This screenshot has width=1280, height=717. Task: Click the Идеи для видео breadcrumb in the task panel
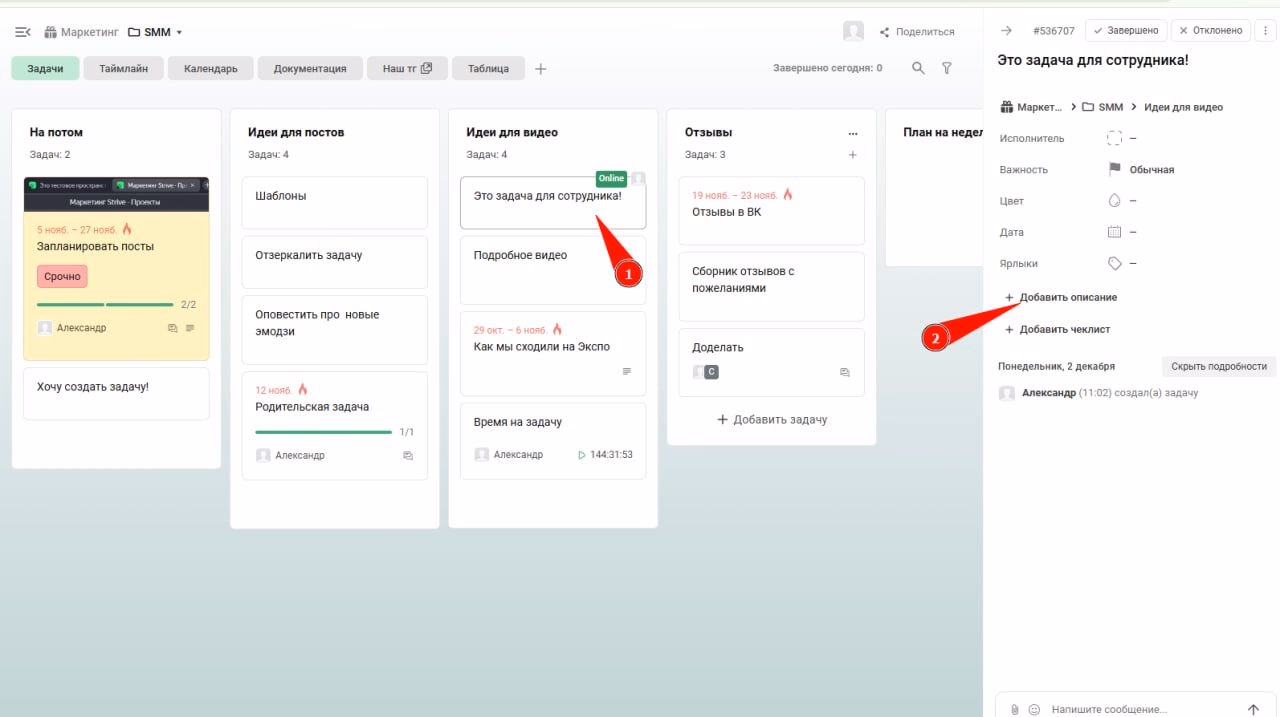pyautogui.click(x=1183, y=107)
